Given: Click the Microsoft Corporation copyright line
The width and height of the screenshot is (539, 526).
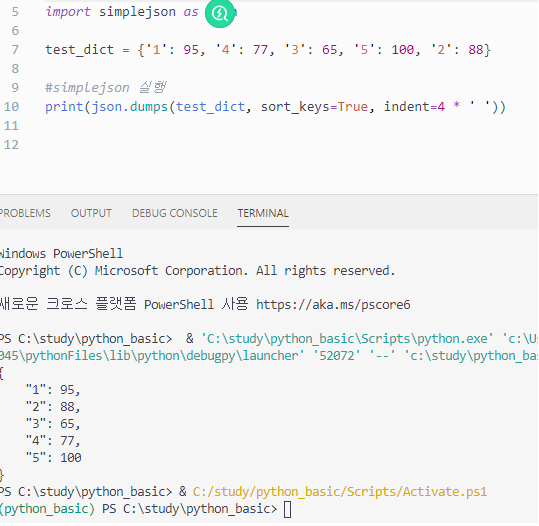Looking at the screenshot, I should point(197,271).
